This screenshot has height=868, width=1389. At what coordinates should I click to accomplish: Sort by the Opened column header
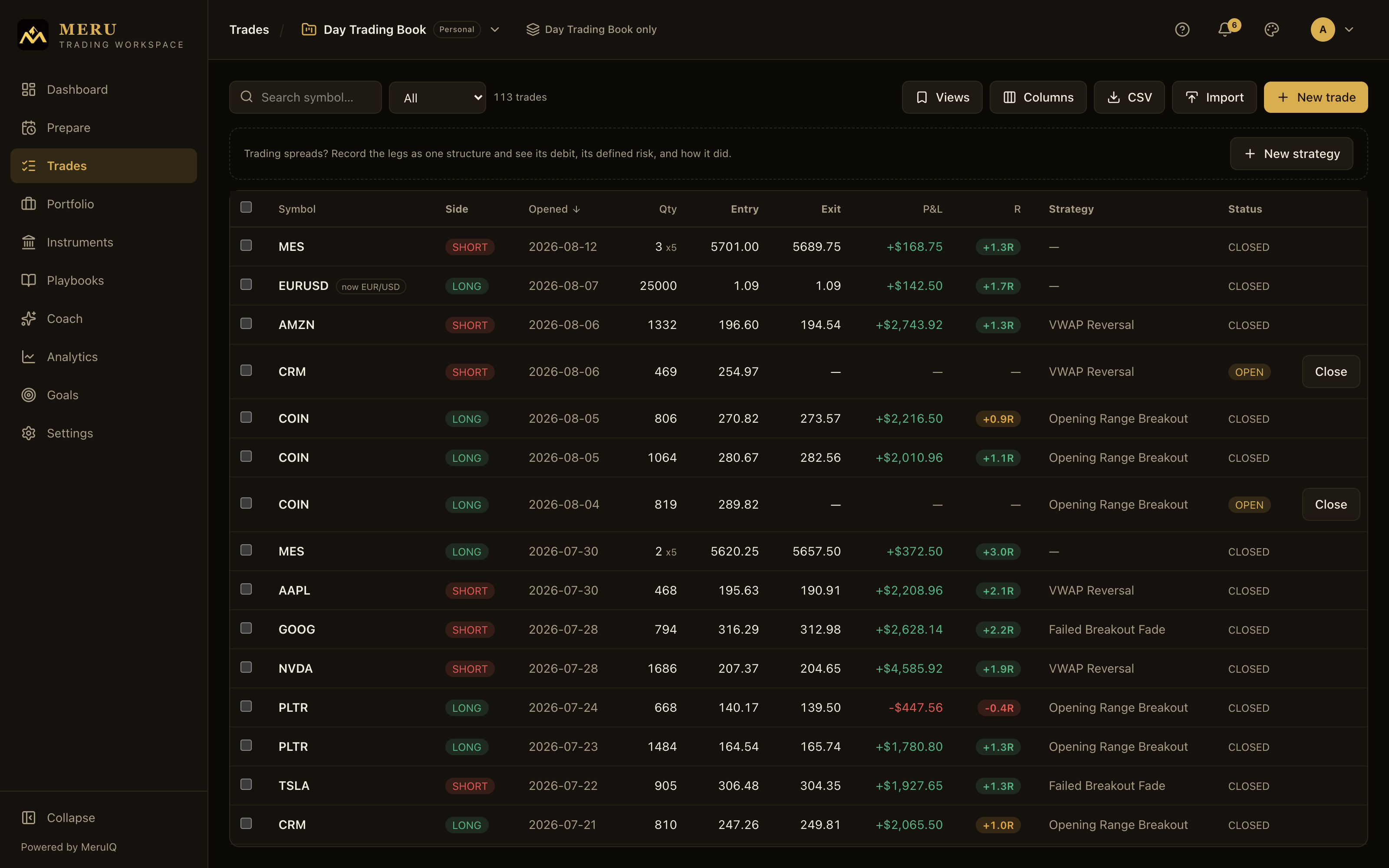[554, 209]
